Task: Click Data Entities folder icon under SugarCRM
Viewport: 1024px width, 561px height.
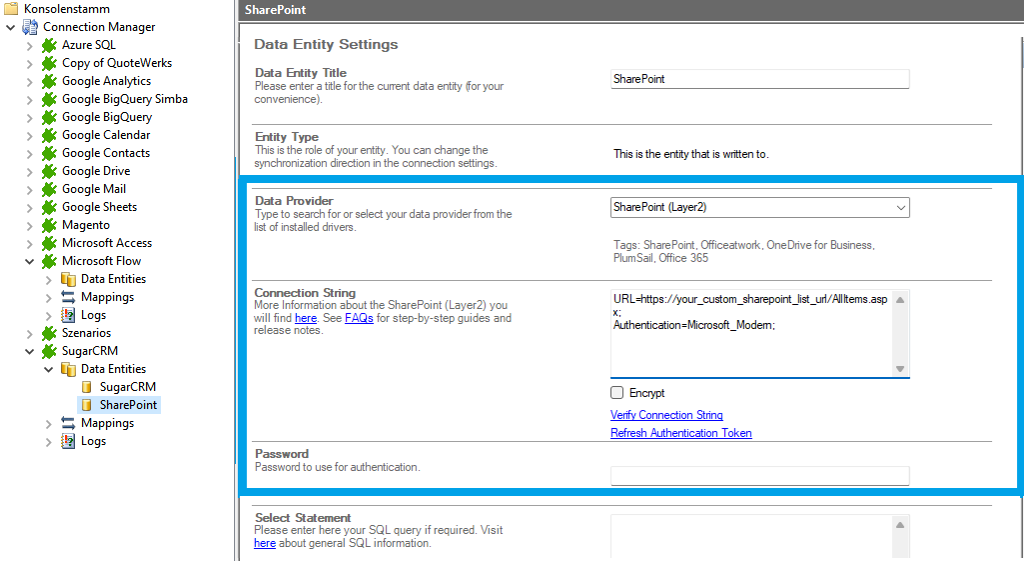Action: [x=68, y=369]
